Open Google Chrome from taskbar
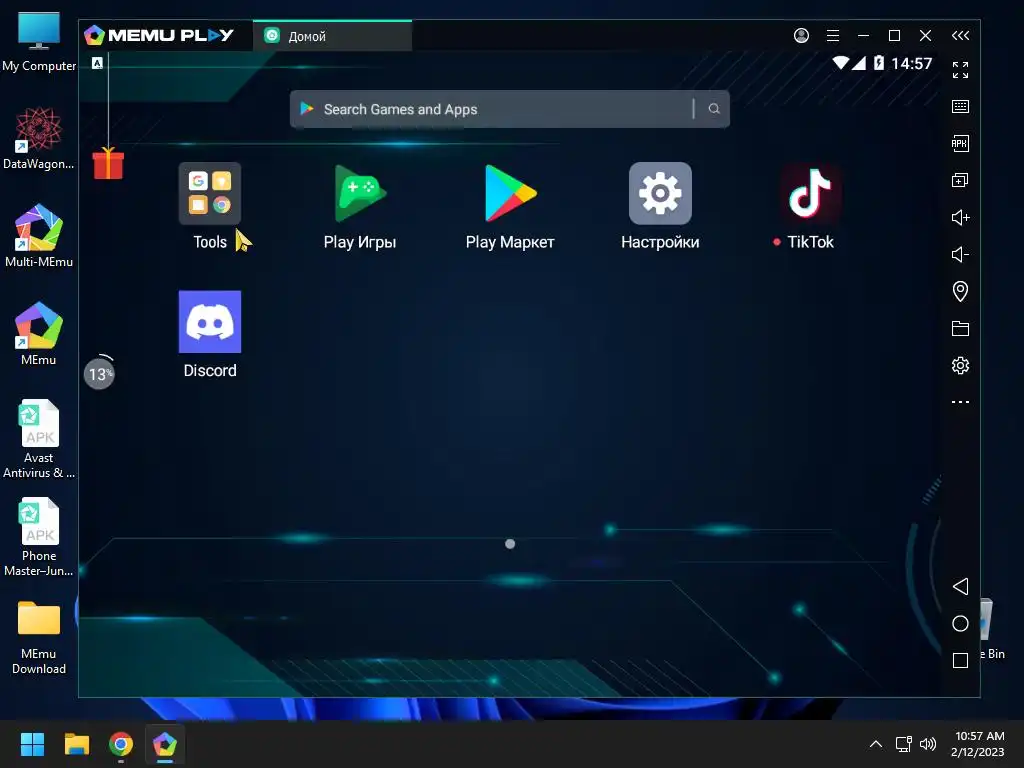This screenshot has width=1024, height=768. (121, 744)
